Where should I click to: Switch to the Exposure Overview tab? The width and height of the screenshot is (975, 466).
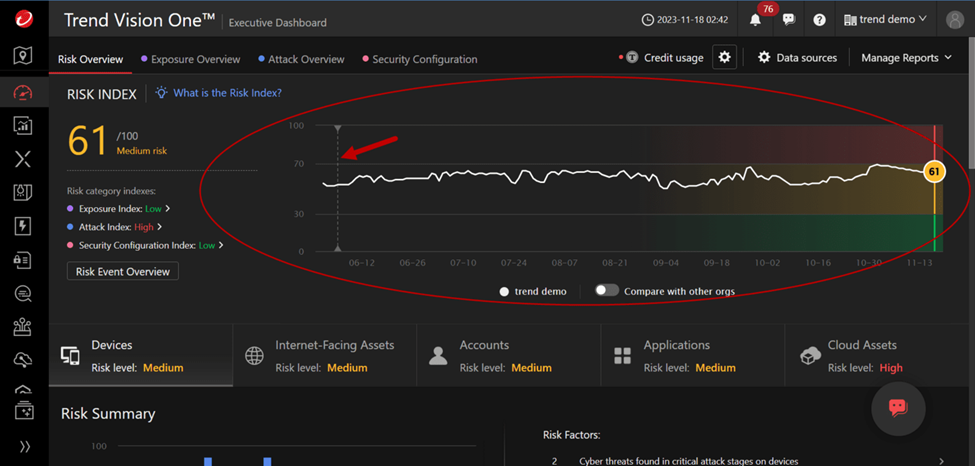(x=190, y=60)
